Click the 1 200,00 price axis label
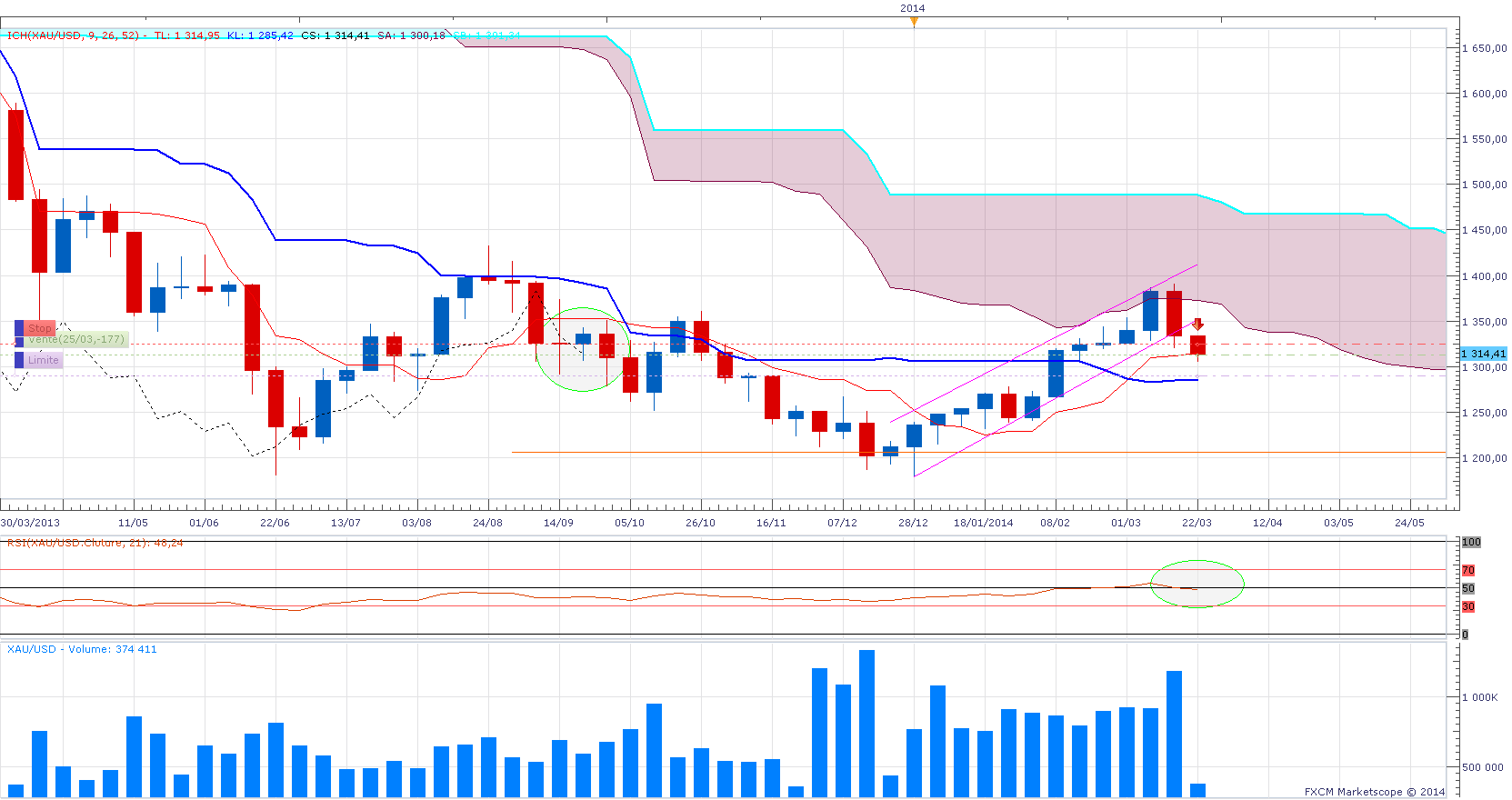 coord(1485,458)
